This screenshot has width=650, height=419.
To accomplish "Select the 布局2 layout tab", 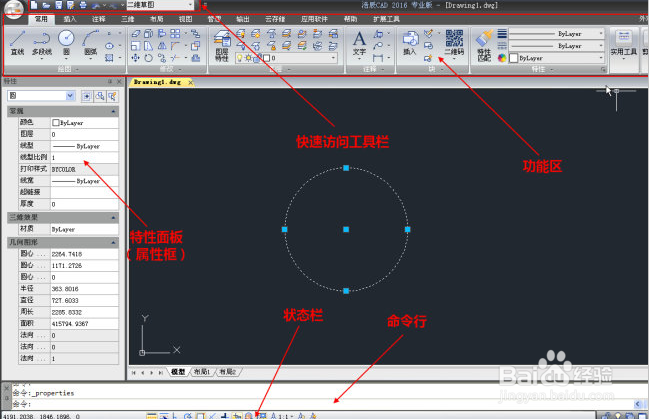I will pos(228,372).
